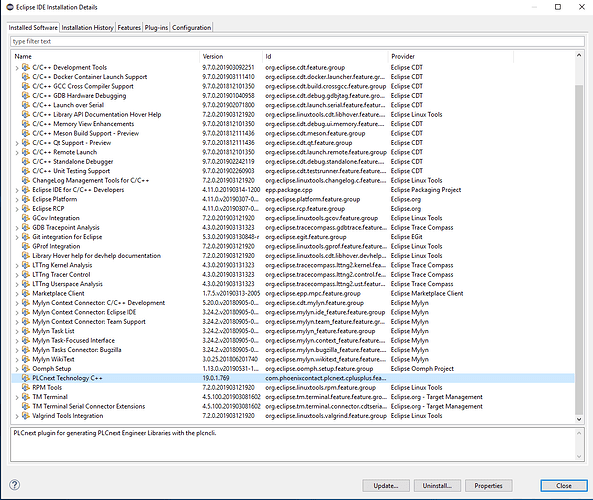Expand the Eclipse RCP node
Image resolution: width=593 pixels, height=500 pixels.
click(x=17, y=209)
